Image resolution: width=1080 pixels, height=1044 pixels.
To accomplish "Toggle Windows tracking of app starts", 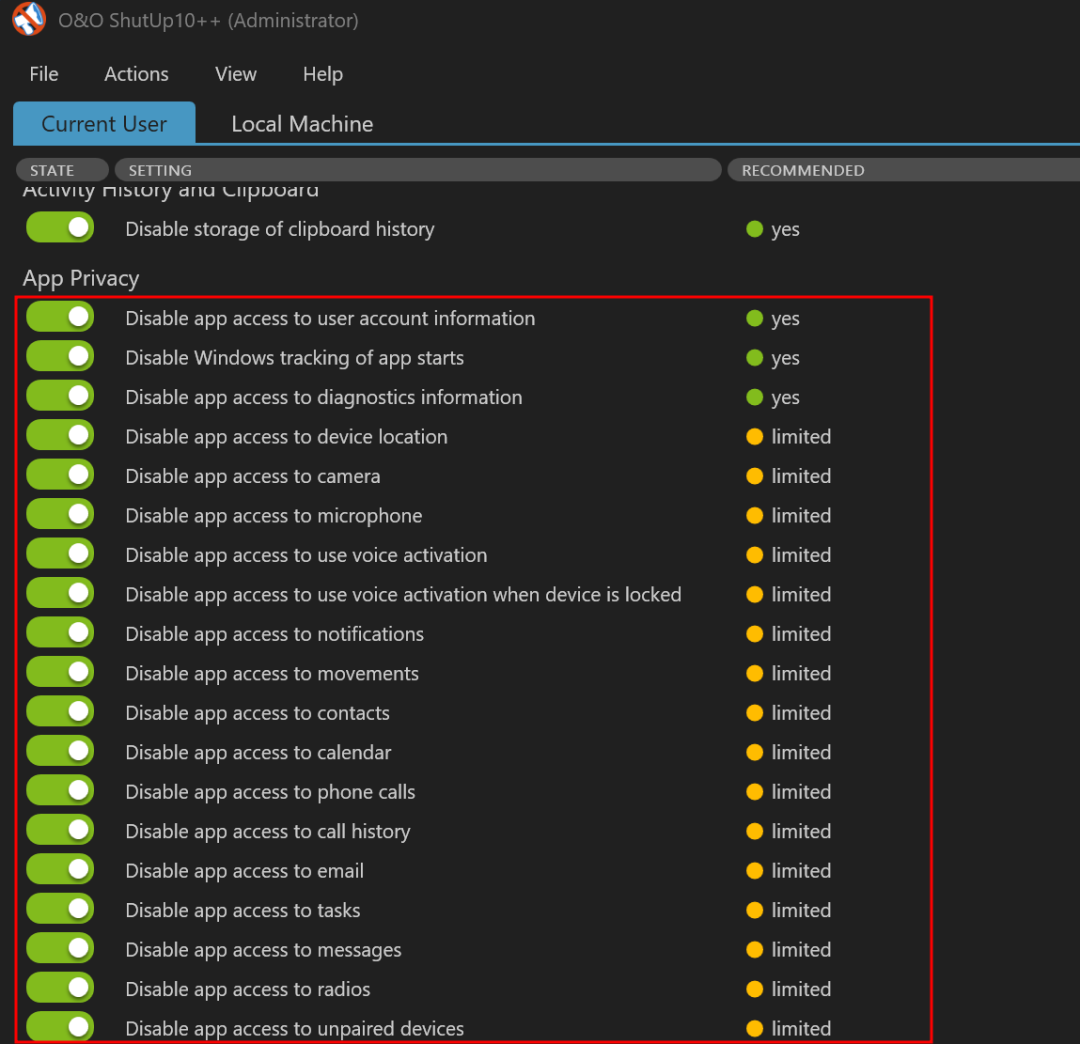I will (x=60, y=357).
